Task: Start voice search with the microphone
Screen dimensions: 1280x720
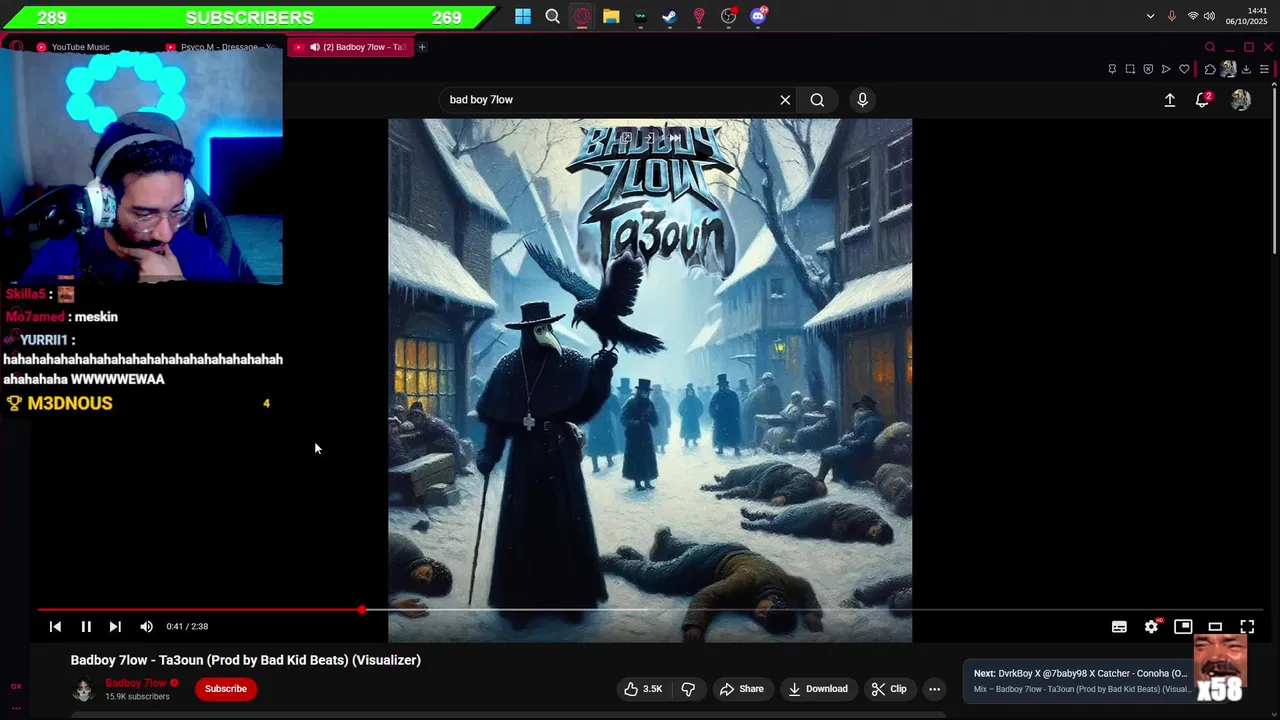Action: (x=862, y=100)
